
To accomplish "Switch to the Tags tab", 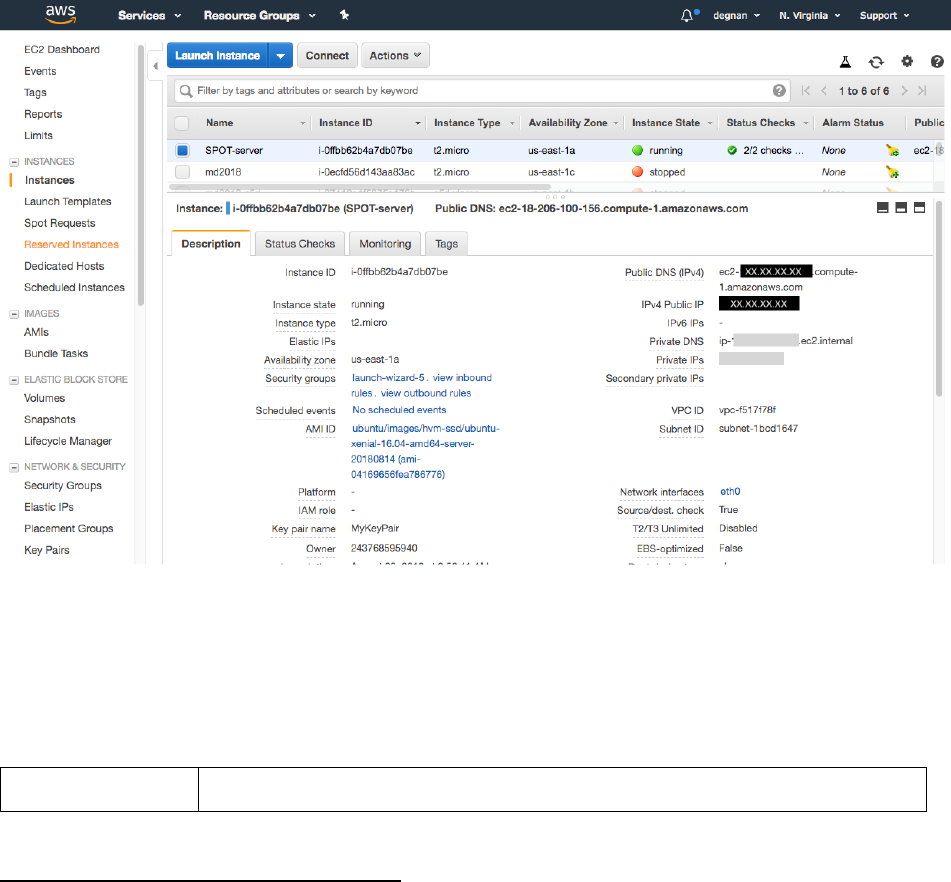I will point(446,243).
